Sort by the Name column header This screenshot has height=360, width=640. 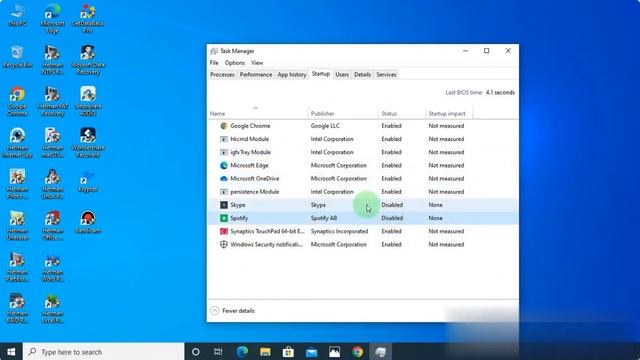pos(258,113)
